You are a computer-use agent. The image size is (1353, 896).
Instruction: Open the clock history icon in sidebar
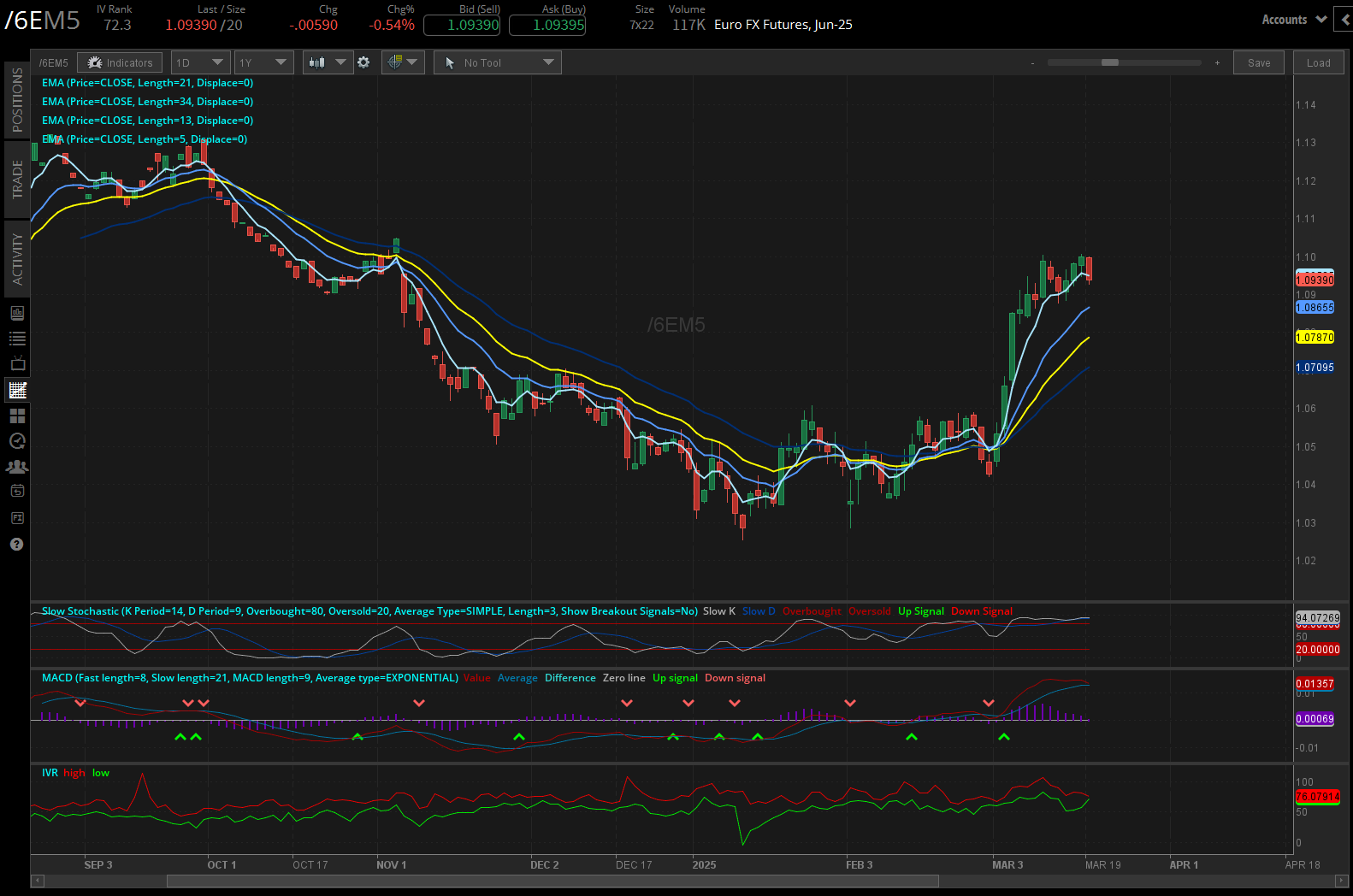pos(17,441)
